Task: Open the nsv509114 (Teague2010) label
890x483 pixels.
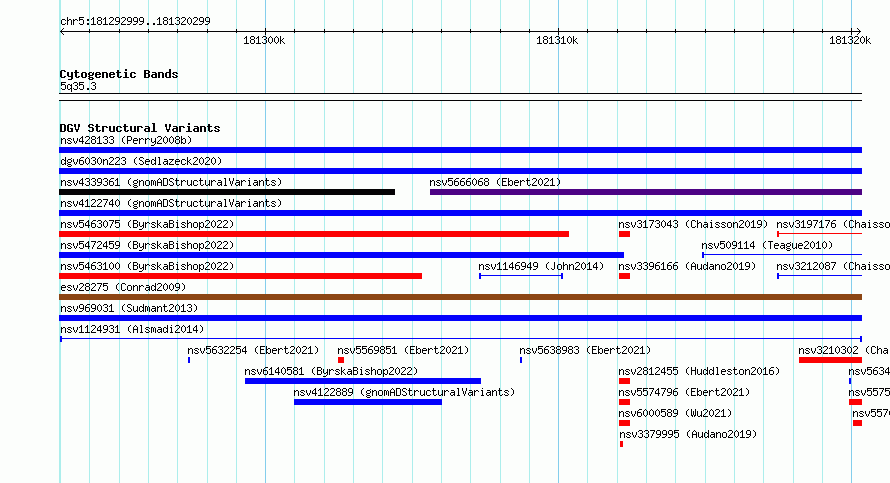Action: point(767,245)
